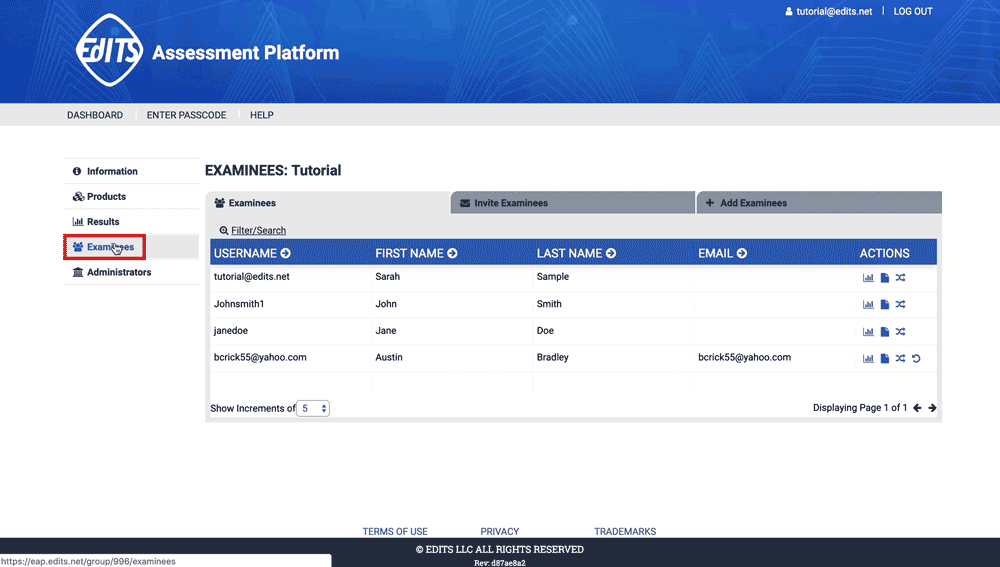Switch to the Invite Examinees tab
The width and height of the screenshot is (1000, 567).
[x=510, y=203]
